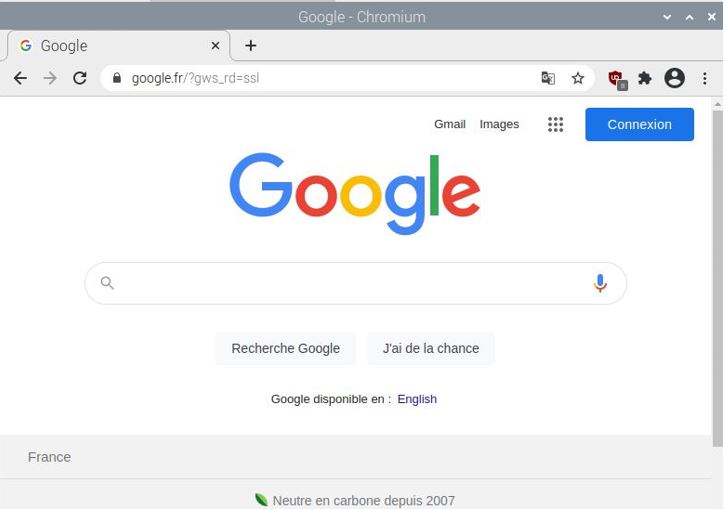726x510 pixels.
Task: Open a new tab
Action: click(x=251, y=46)
